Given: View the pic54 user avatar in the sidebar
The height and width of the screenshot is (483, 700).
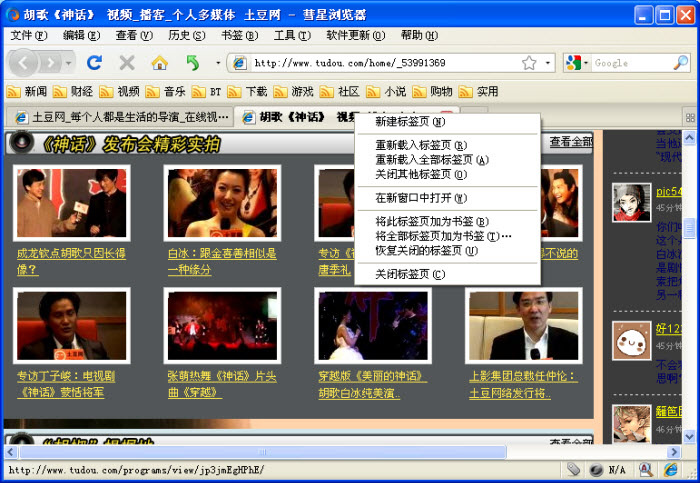Looking at the screenshot, I should pos(632,203).
